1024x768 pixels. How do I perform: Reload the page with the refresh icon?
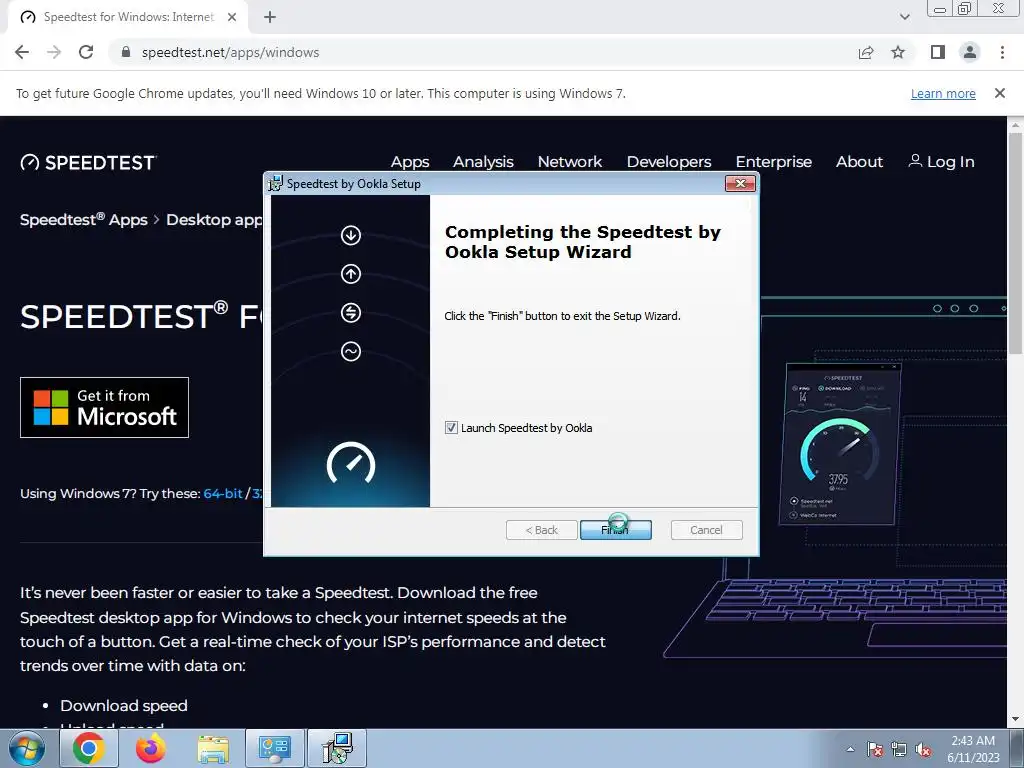pyautogui.click(x=86, y=52)
